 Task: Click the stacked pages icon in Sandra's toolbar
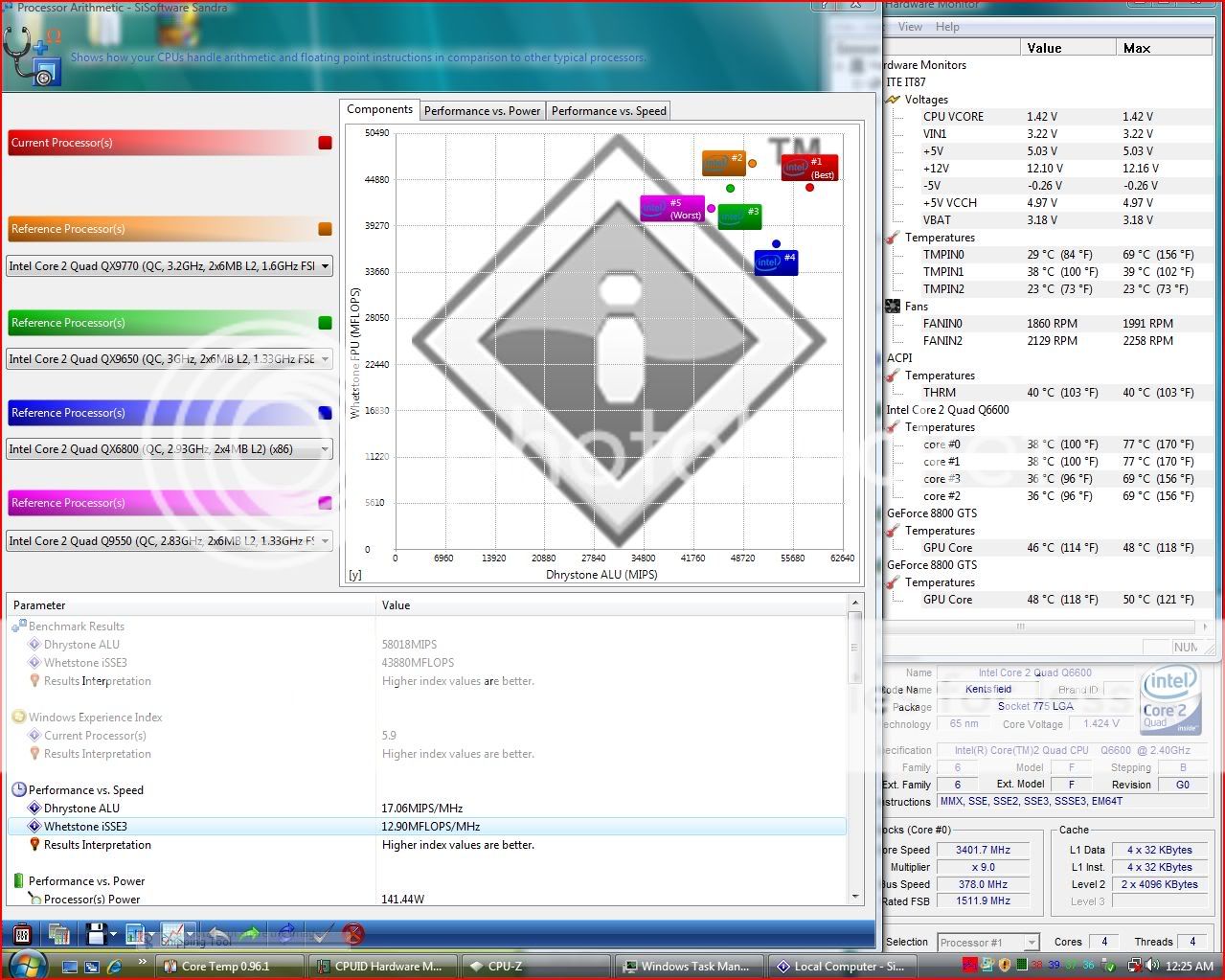(58, 933)
